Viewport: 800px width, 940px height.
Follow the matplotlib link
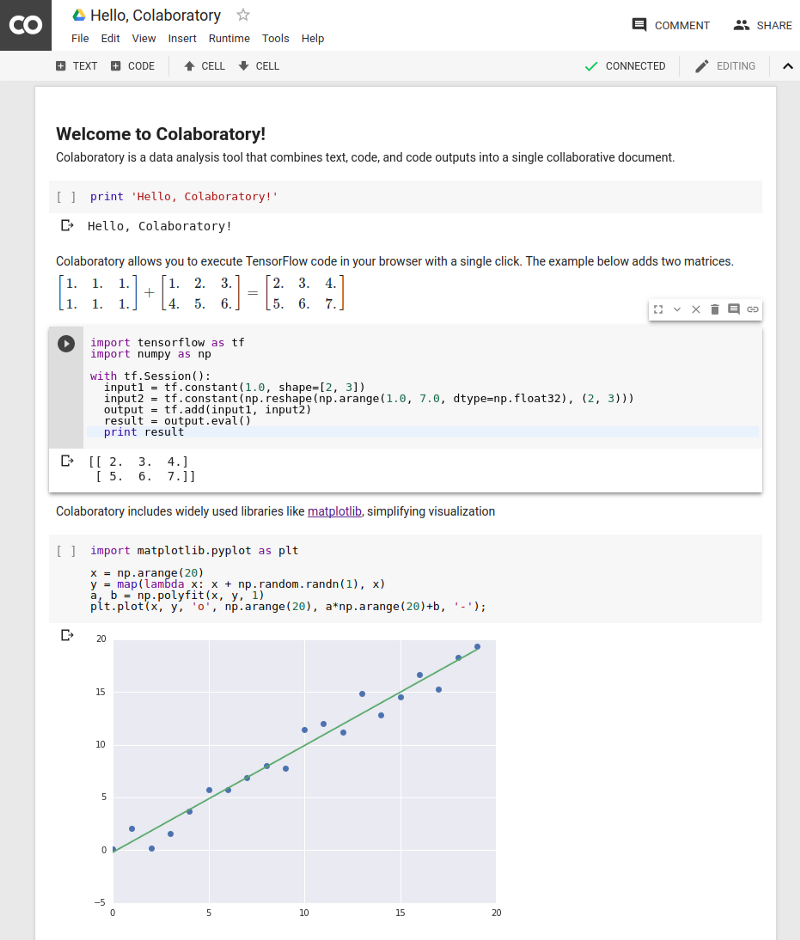click(x=335, y=511)
